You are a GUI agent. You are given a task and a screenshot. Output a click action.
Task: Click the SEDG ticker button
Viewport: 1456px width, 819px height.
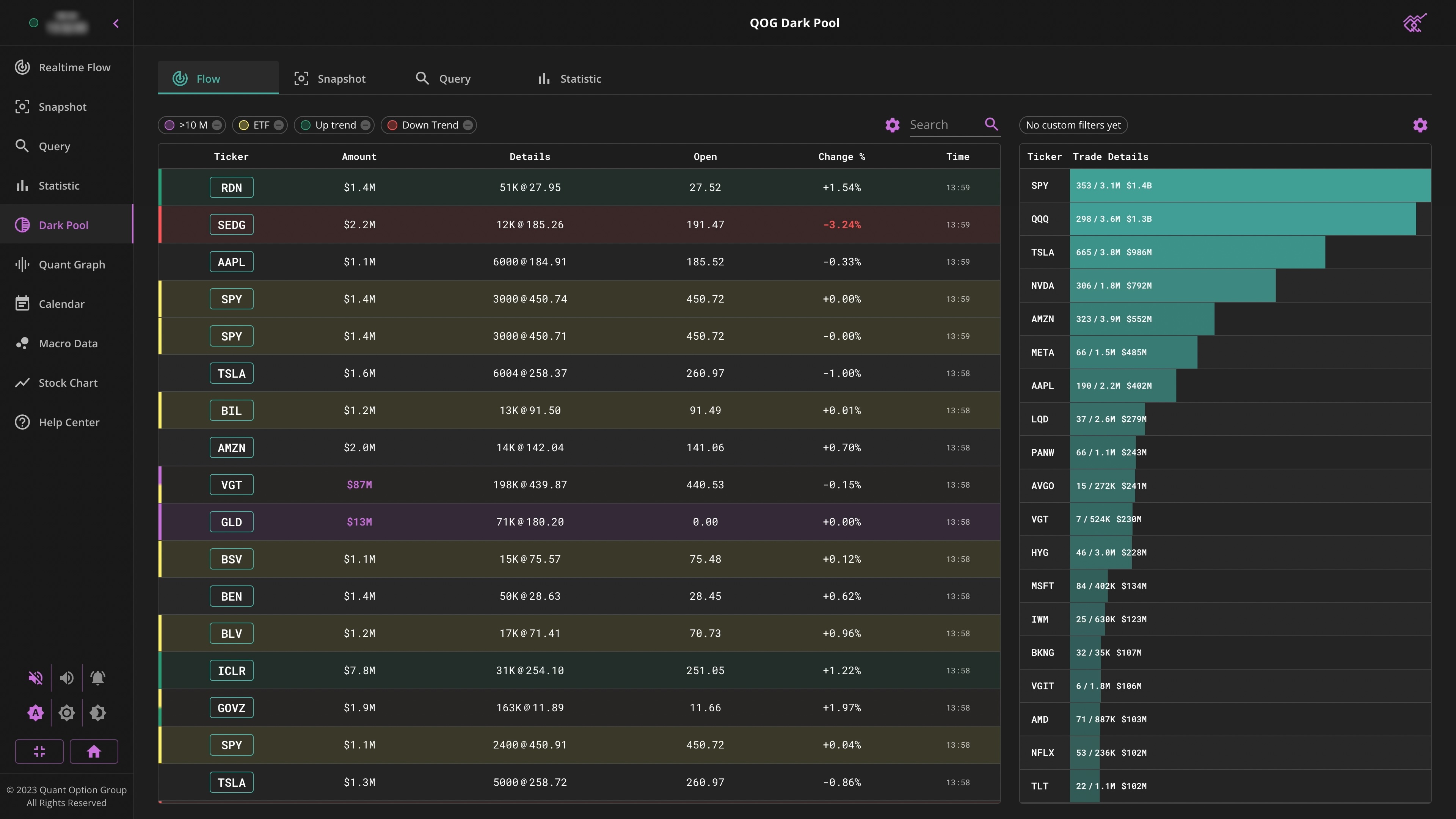(231, 224)
